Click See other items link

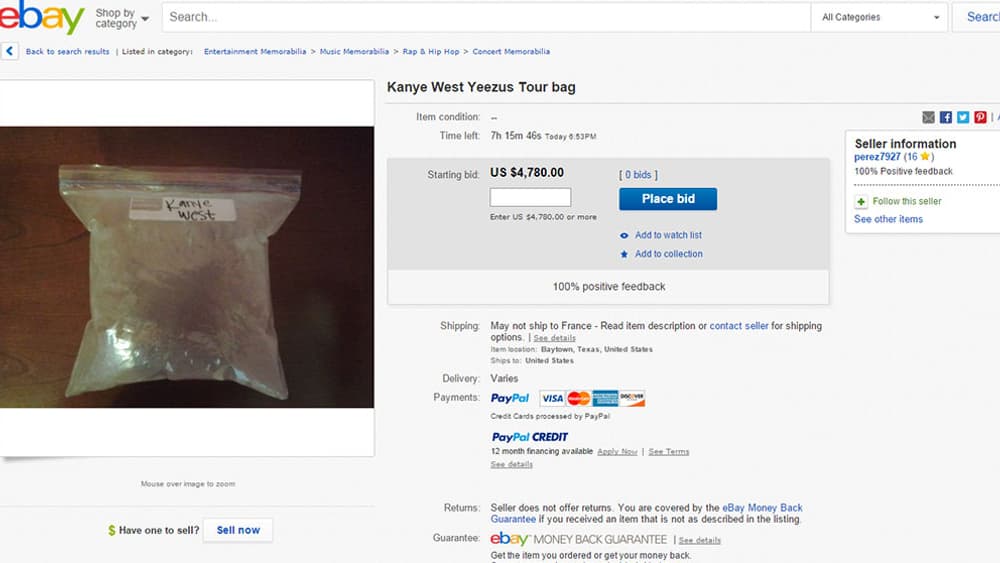[x=888, y=219]
